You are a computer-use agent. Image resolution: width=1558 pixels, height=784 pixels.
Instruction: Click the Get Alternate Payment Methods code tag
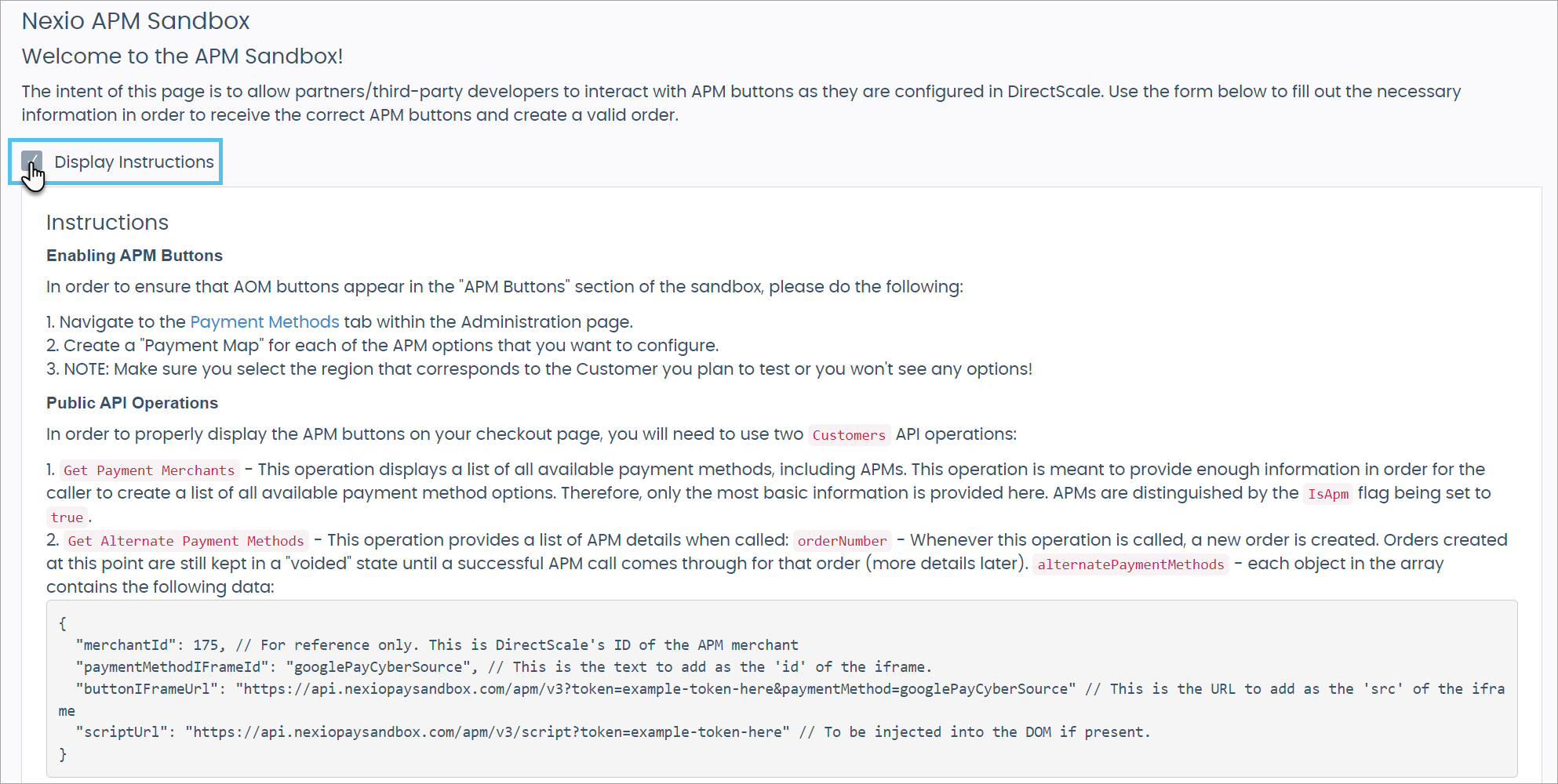(x=185, y=541)
